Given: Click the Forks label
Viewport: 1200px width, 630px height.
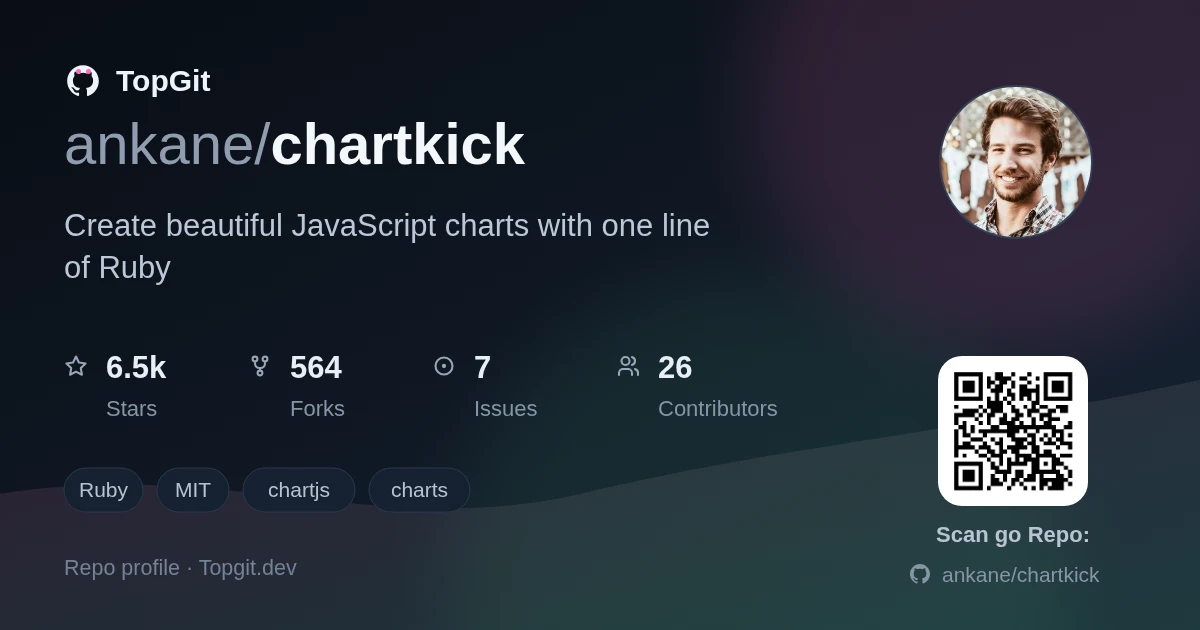Looking at the screenshot, I should click(317, 409).
